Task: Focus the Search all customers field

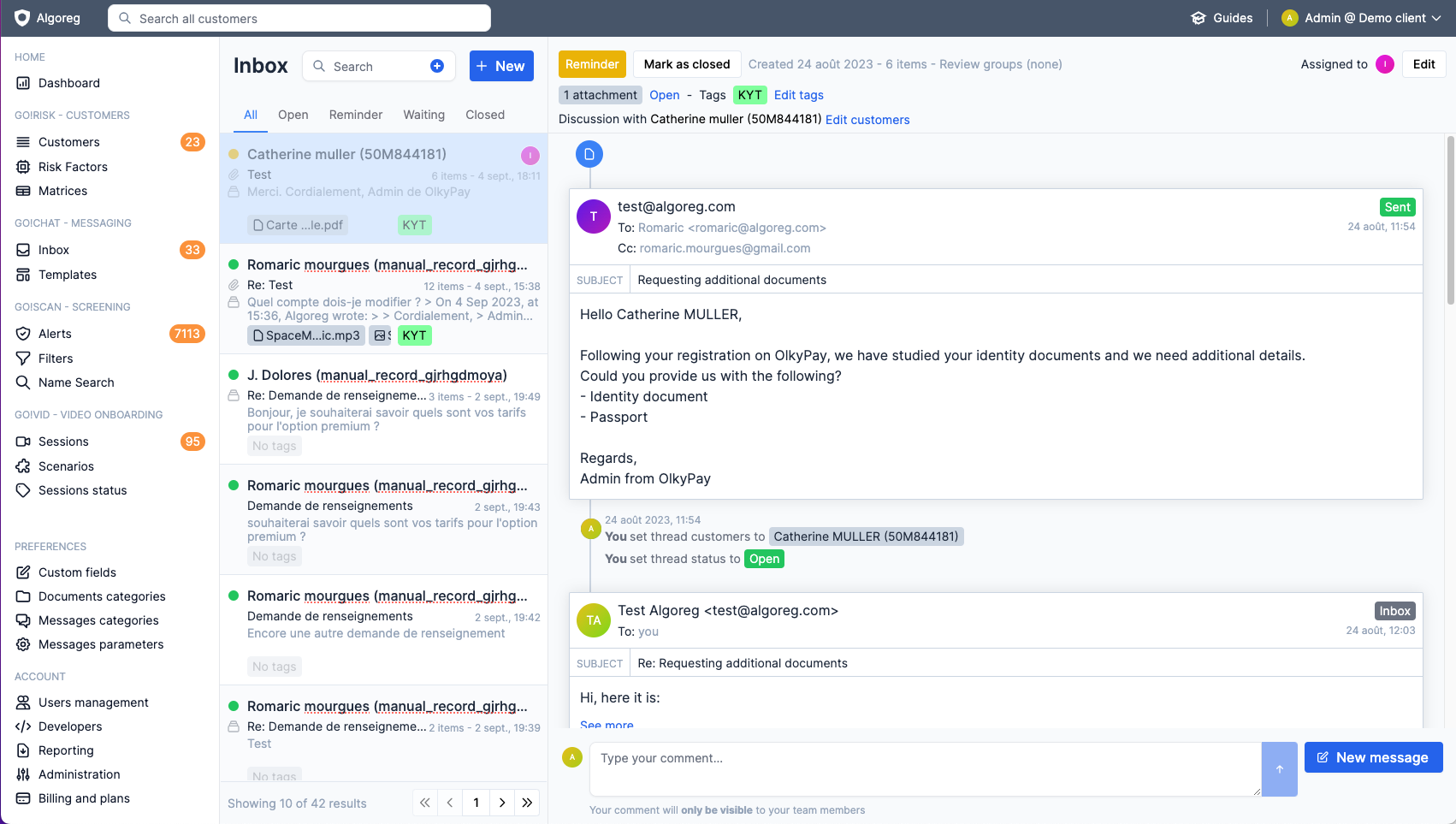Action: tap(299, 18)
